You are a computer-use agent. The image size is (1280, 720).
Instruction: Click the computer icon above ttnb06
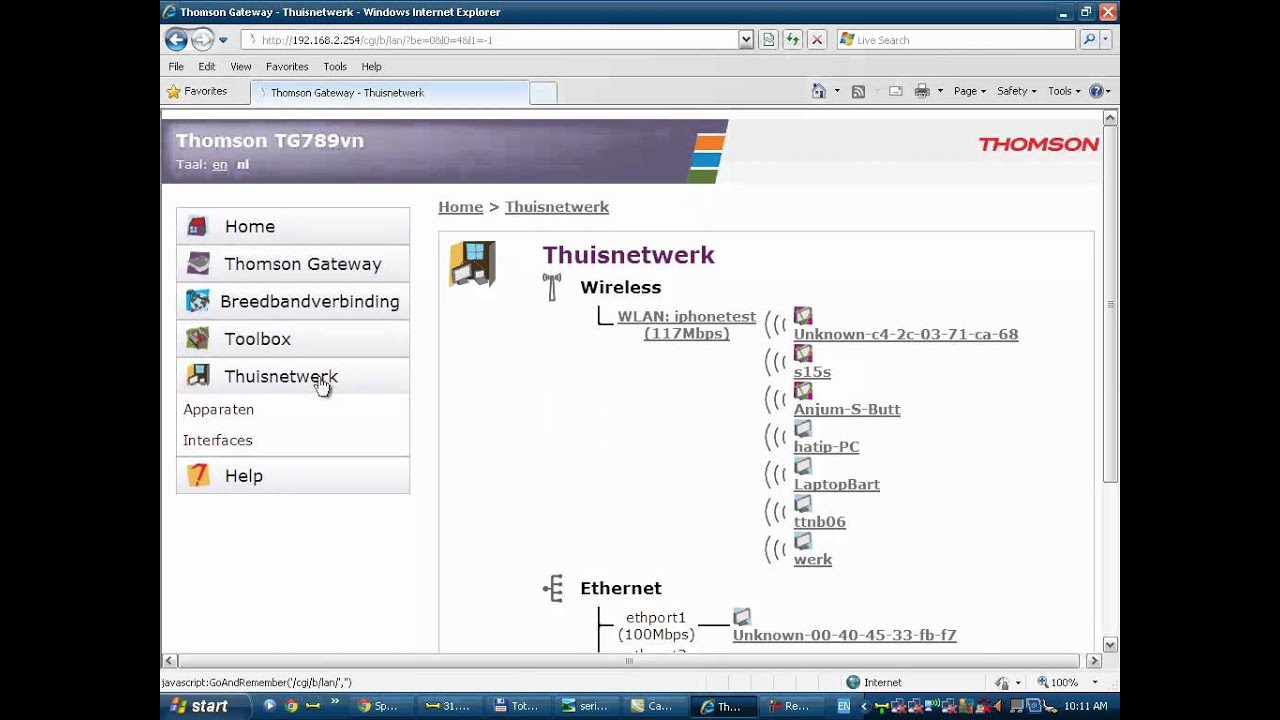803,504
